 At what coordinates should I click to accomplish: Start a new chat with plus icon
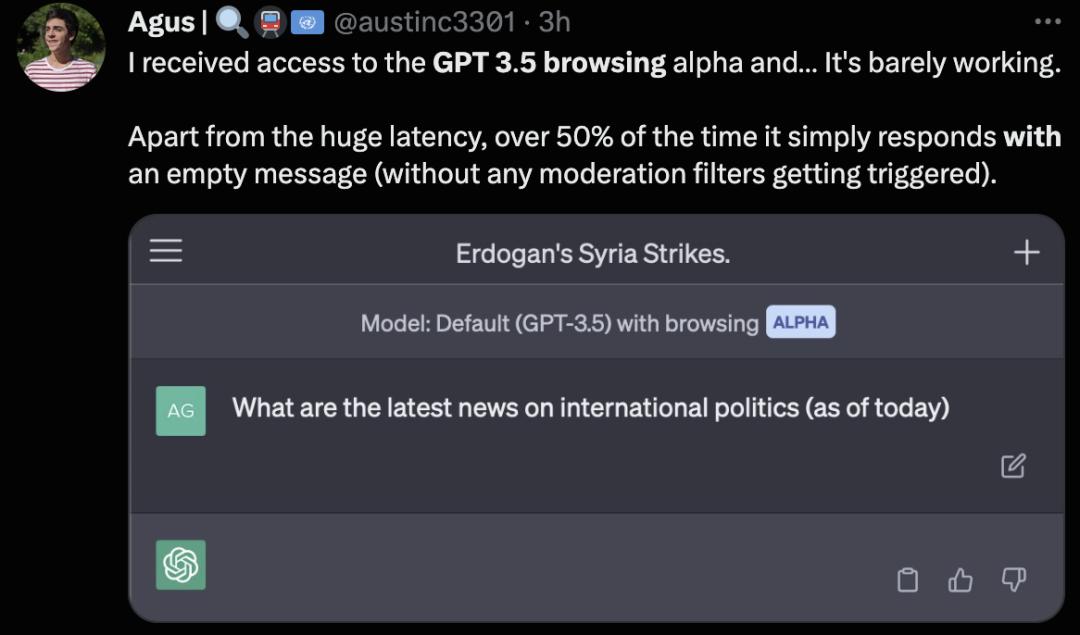coord(1026,252)
